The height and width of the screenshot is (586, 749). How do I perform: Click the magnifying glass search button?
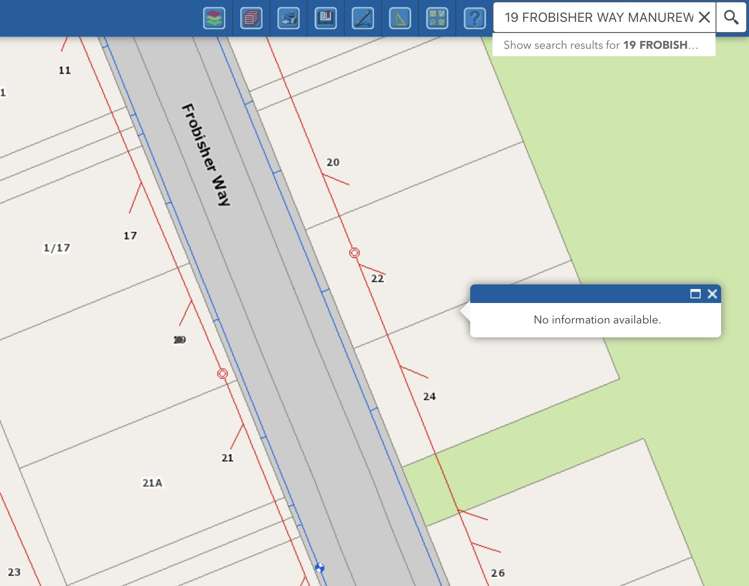(732, 18)
